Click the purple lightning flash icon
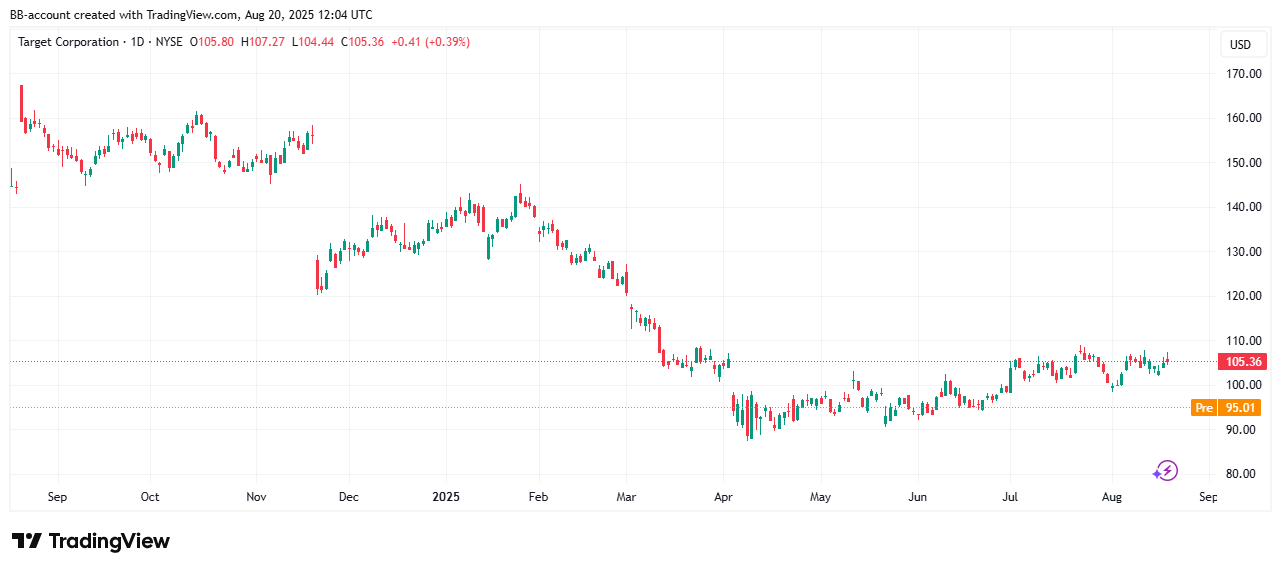Viewport: 1281px width, 571px height. click(1166, 470)
